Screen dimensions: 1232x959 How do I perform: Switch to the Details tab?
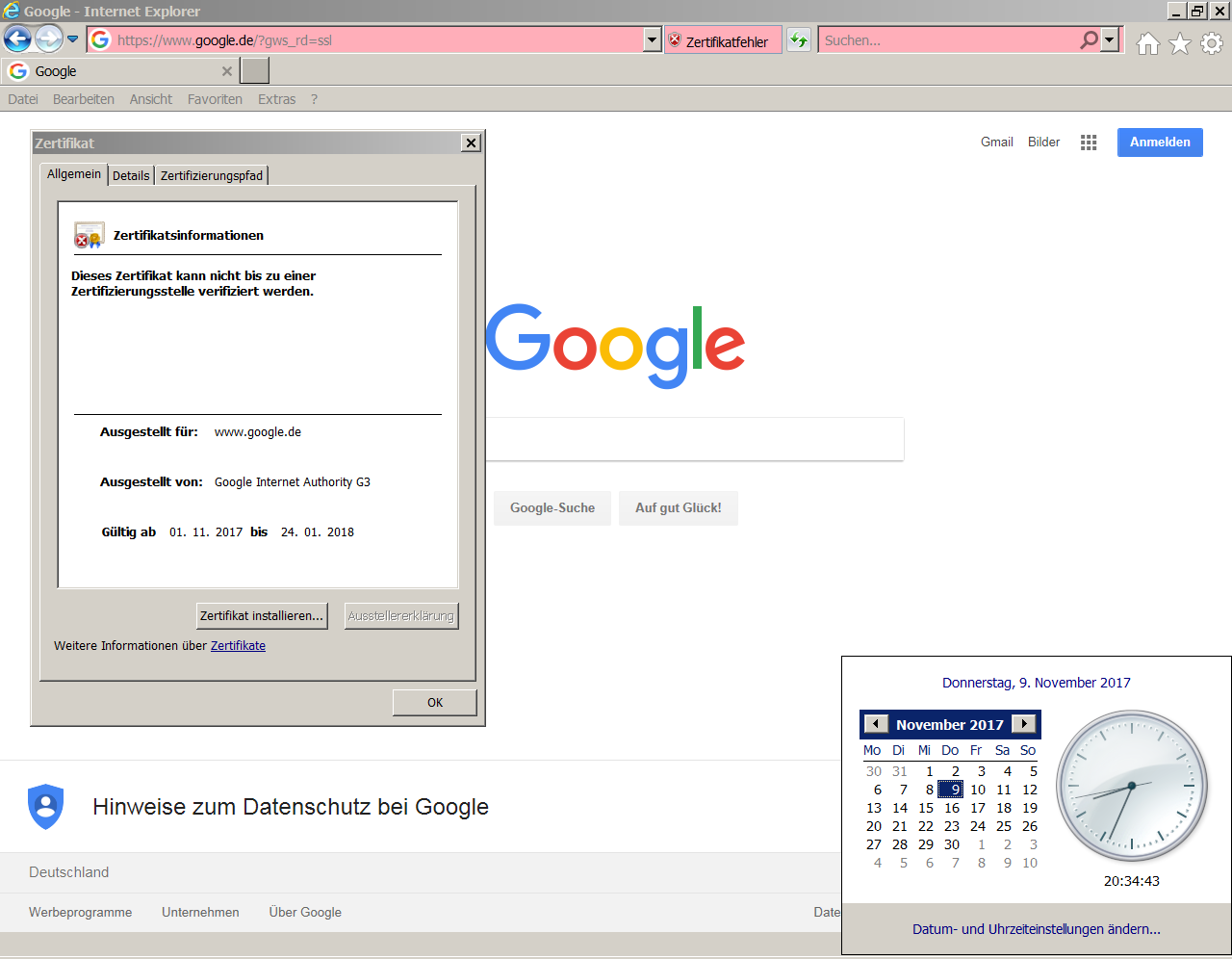131,175
